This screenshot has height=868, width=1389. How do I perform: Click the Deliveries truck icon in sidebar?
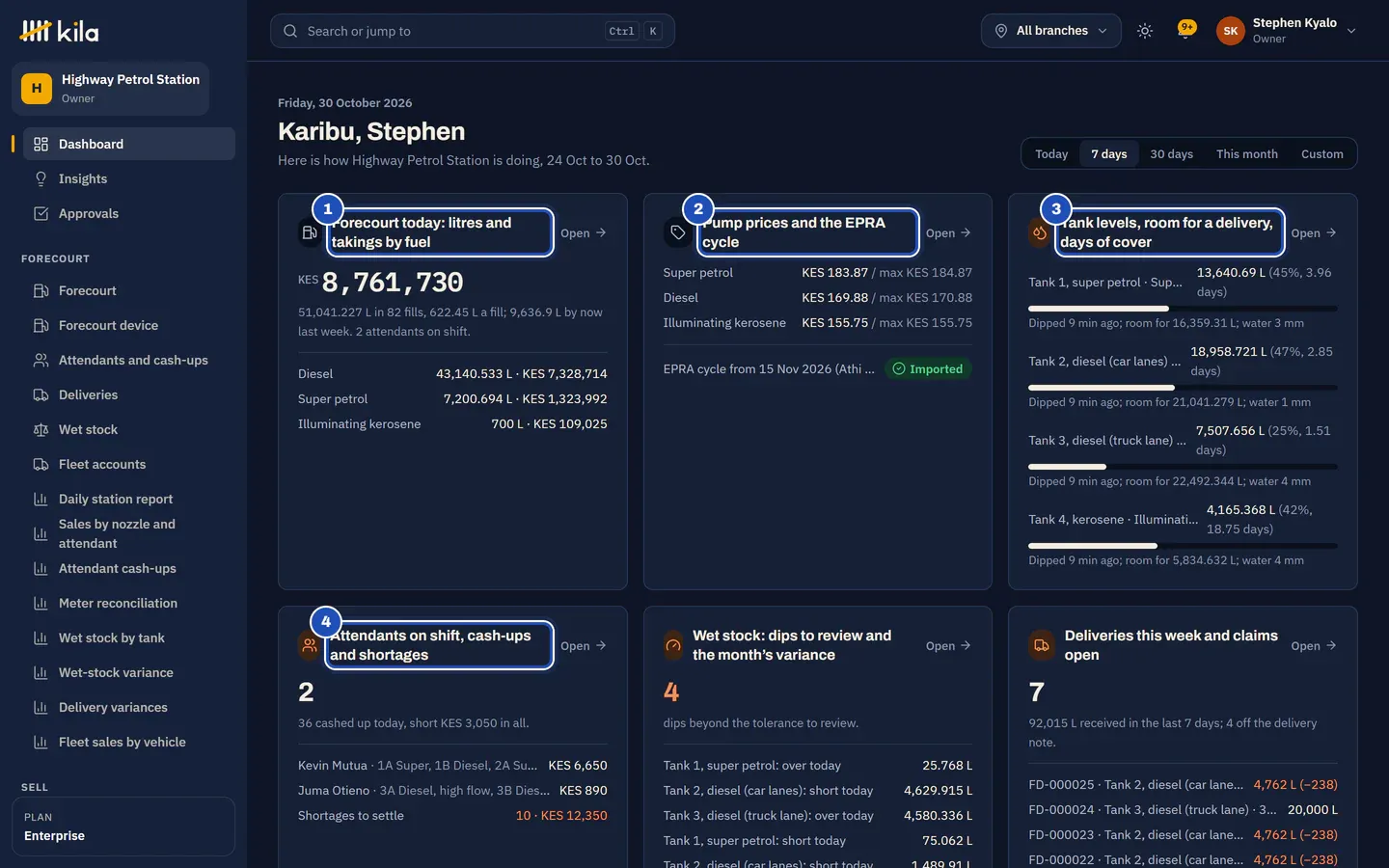tap(41, 394)
